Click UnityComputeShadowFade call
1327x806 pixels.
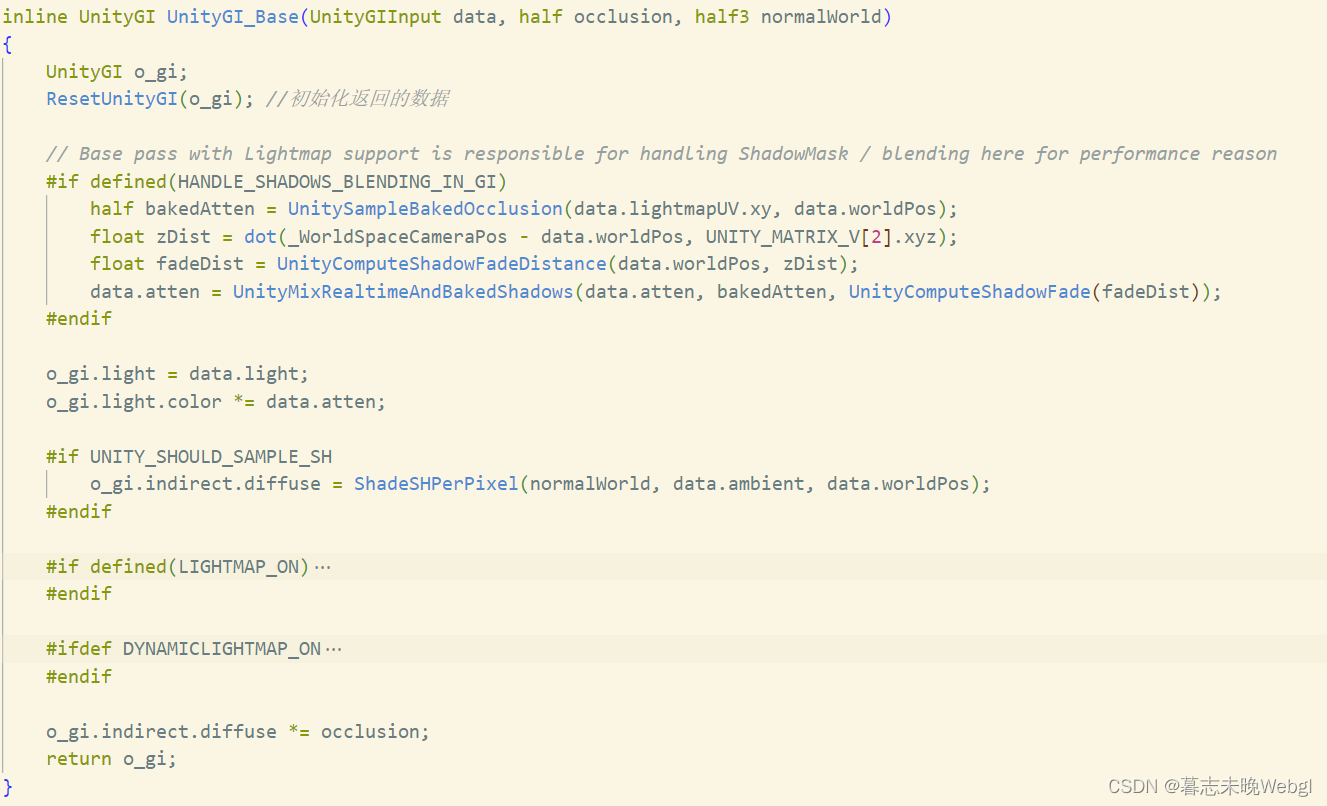click(x=969, y=291)
